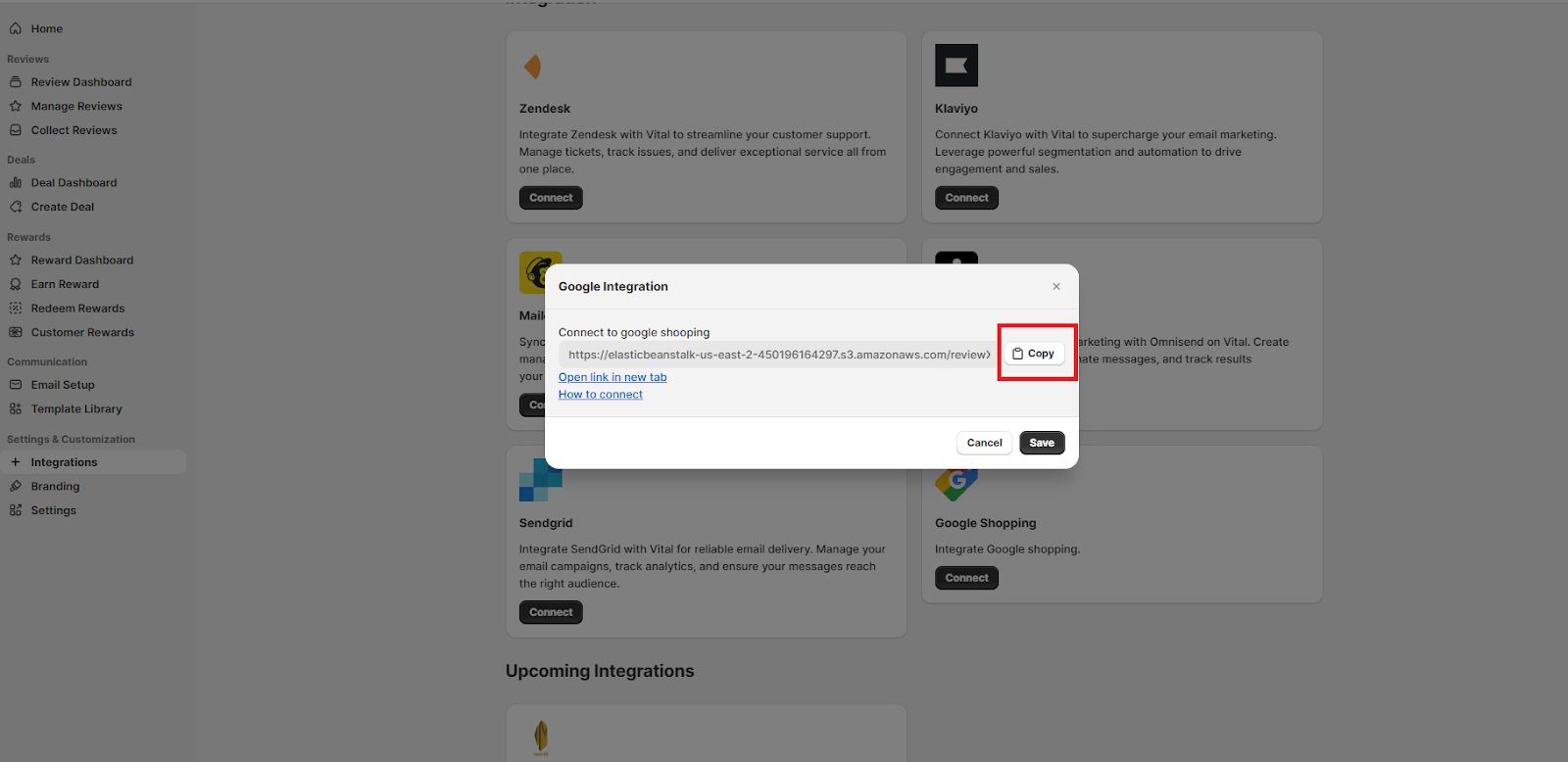Connect the Klaviyo integration
The width and height of the screenshot is (1568, 762).
(x=966, y=198)
